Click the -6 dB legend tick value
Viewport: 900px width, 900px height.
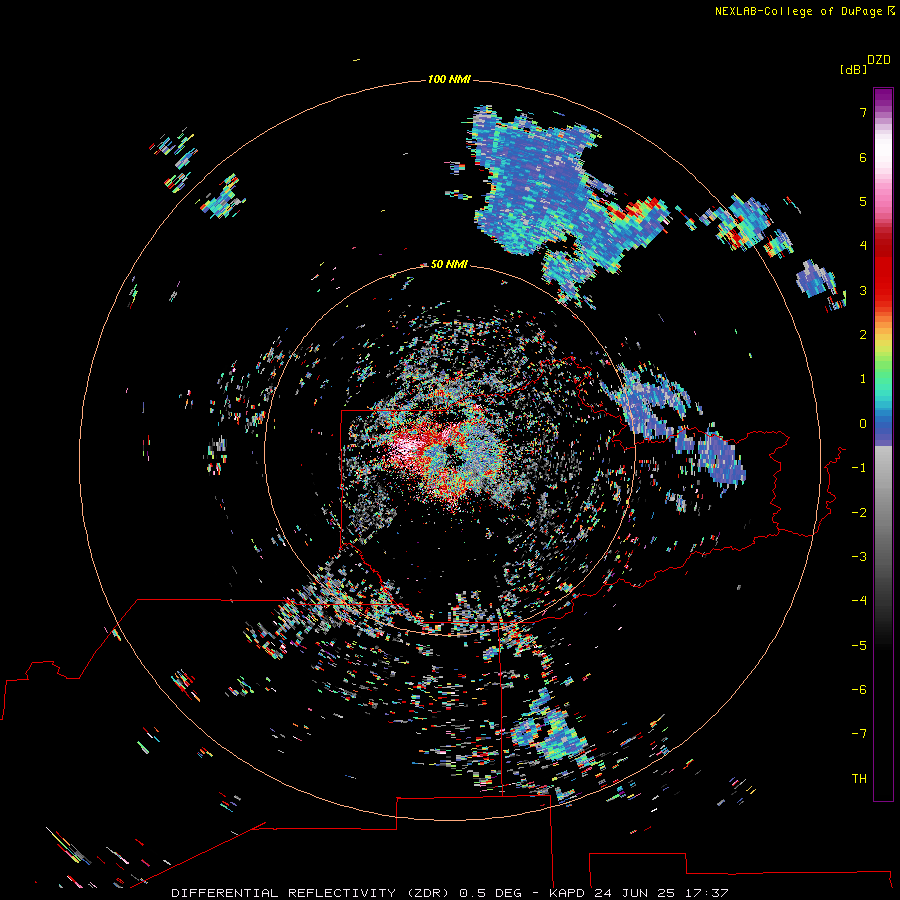(x=859, y=690)
